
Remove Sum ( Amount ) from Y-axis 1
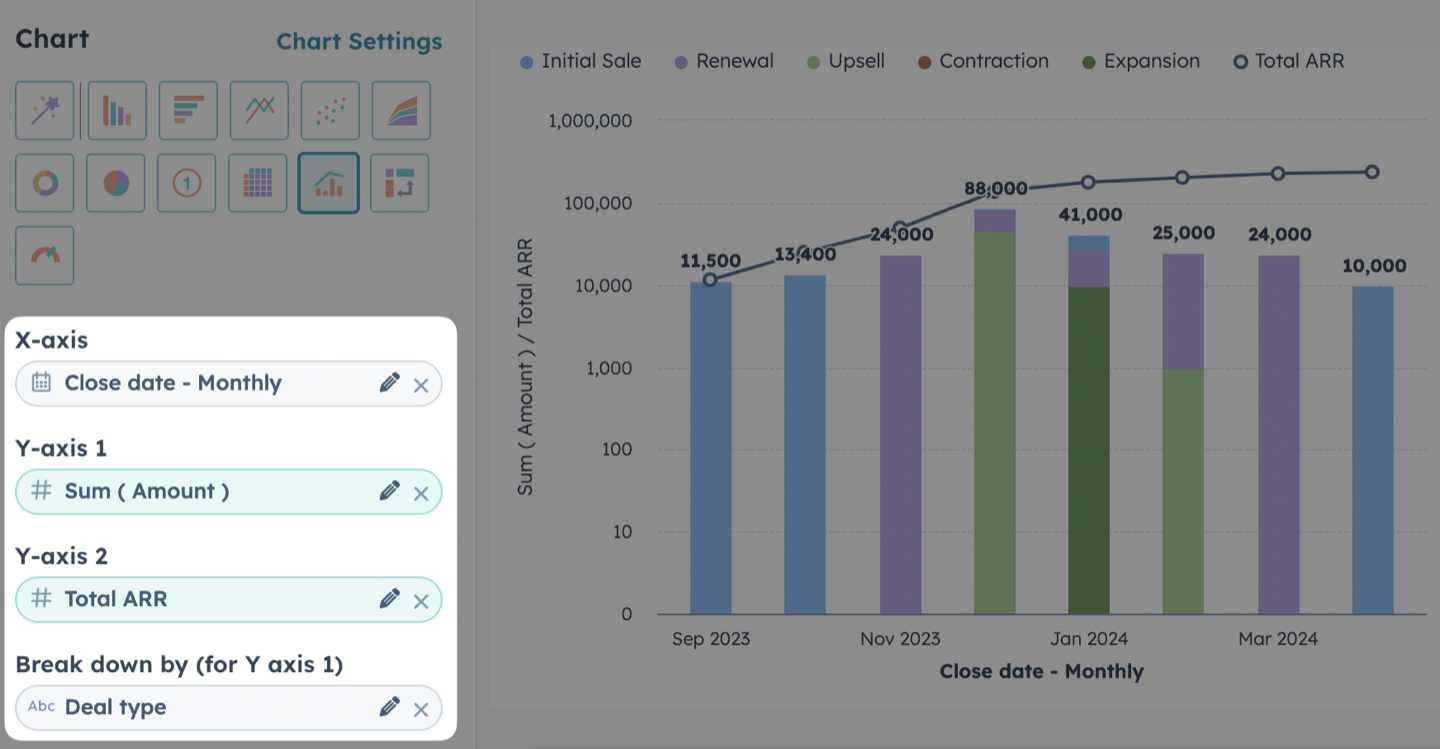(x=421, y=493)
